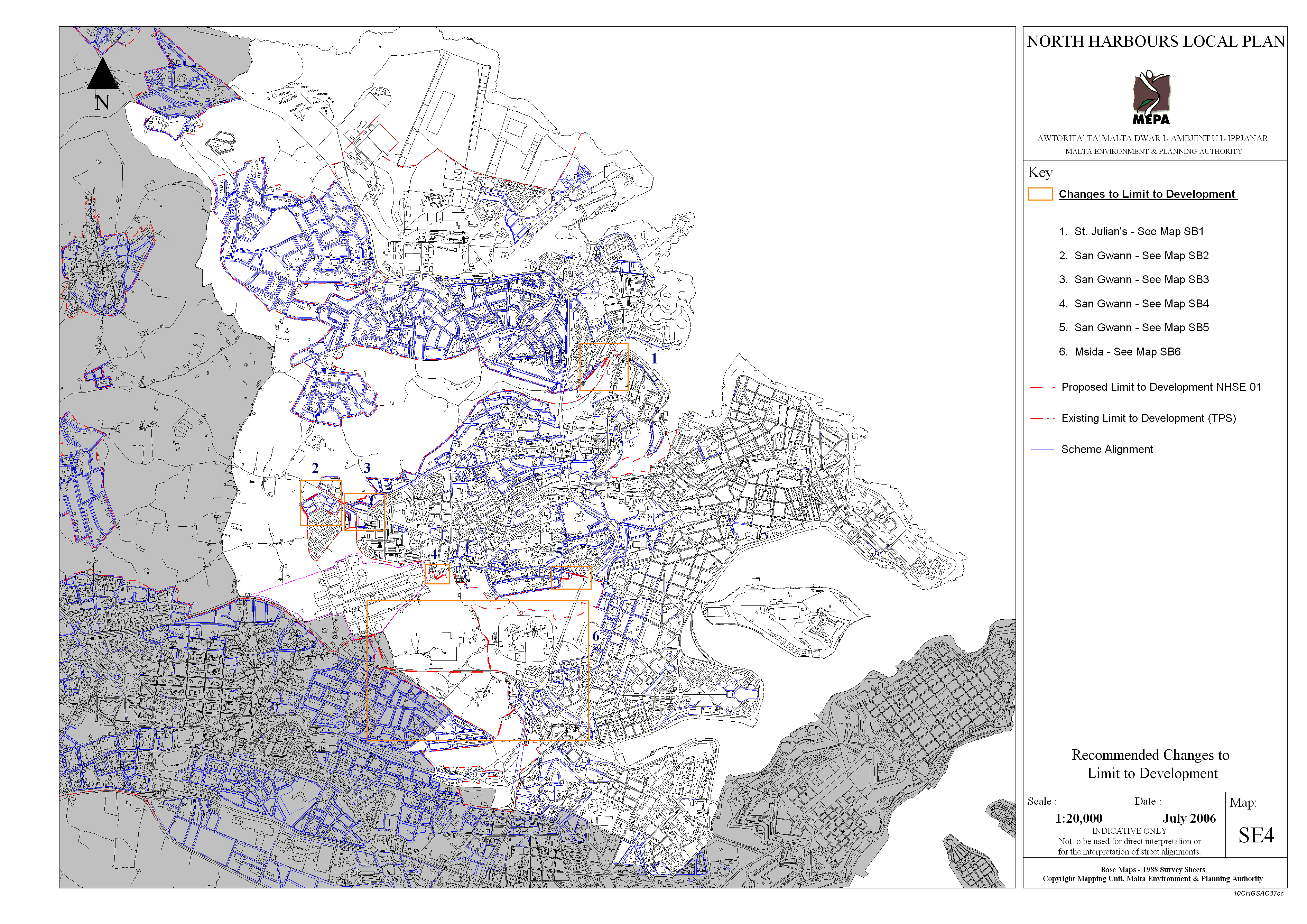Click the north arrow symbol

click(x=102, y=73)
